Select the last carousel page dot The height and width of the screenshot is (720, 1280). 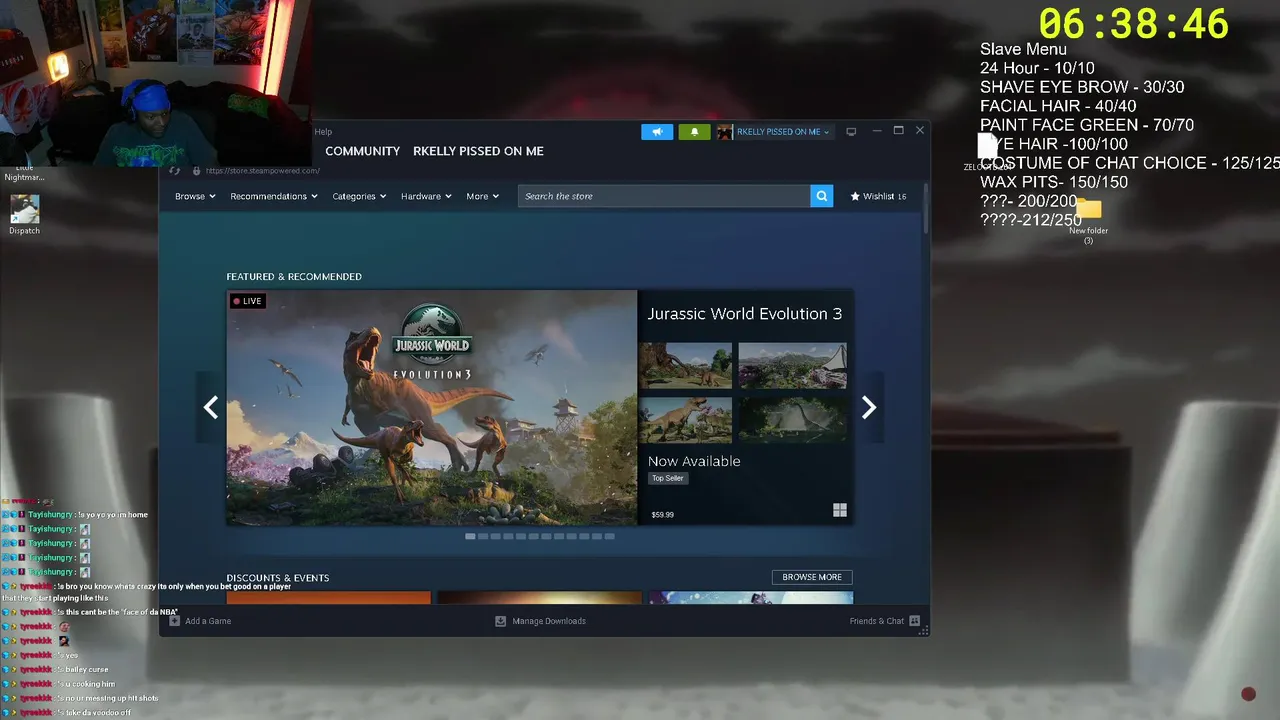tap(609, 536)
